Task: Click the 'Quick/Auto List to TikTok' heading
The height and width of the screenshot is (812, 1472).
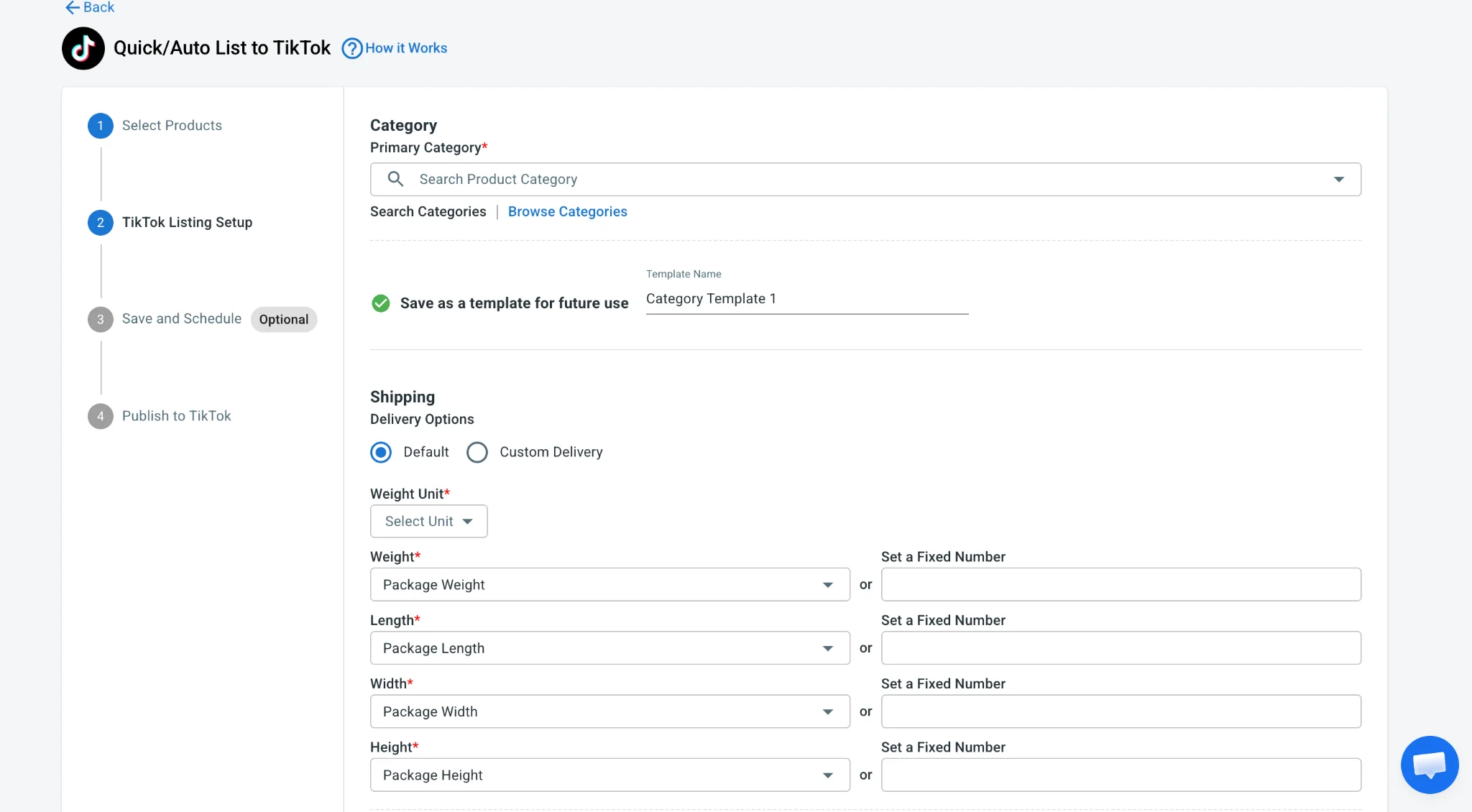Action: point(222,48)
